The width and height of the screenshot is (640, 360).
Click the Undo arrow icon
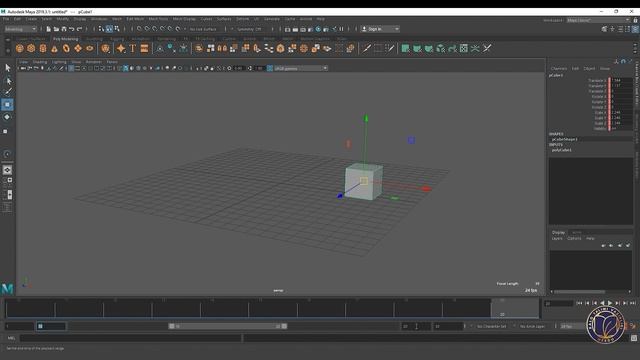pyautogui.click(x=71, y=29)
